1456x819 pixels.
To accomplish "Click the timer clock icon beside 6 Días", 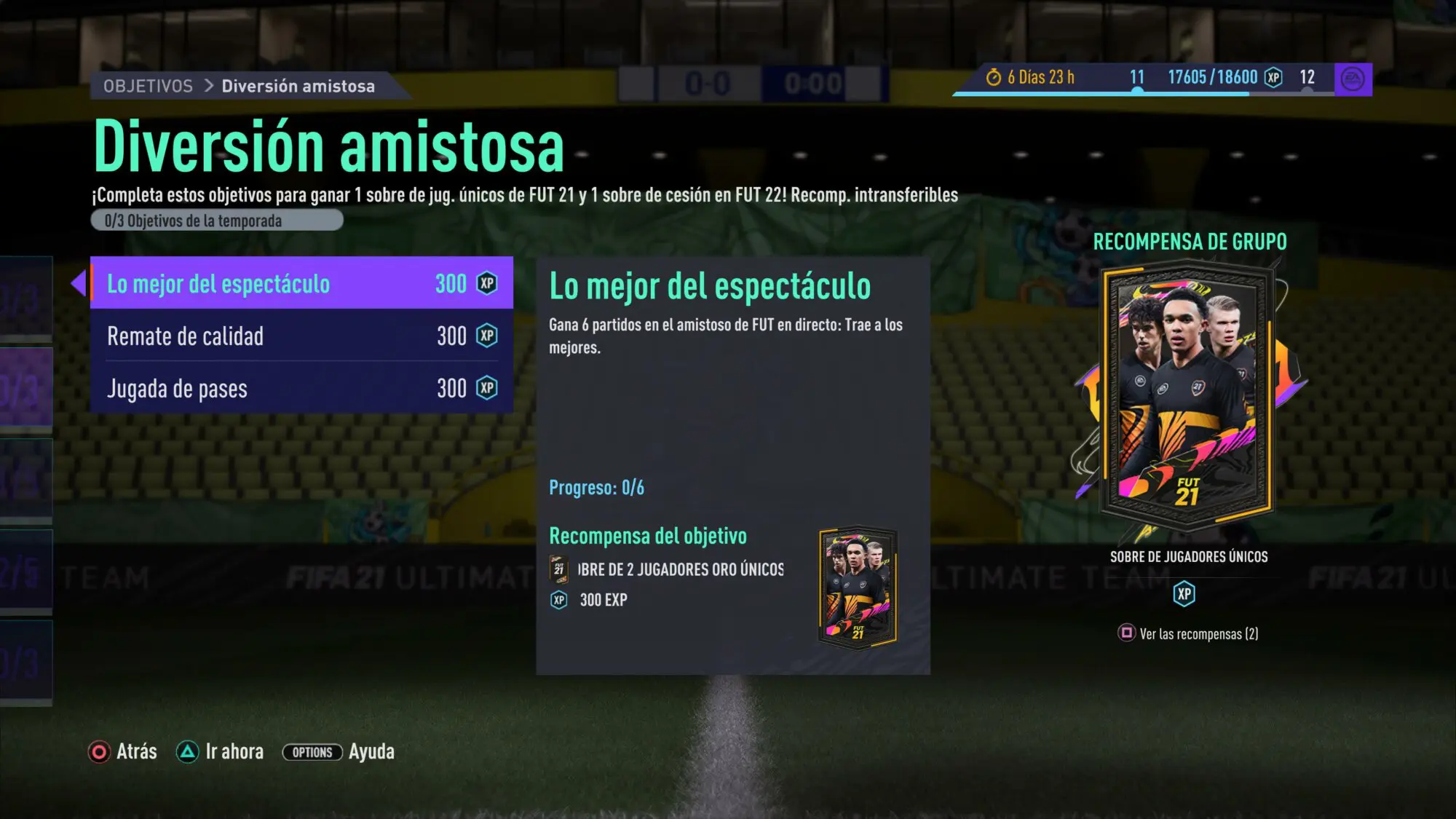I will click(994, 77).
